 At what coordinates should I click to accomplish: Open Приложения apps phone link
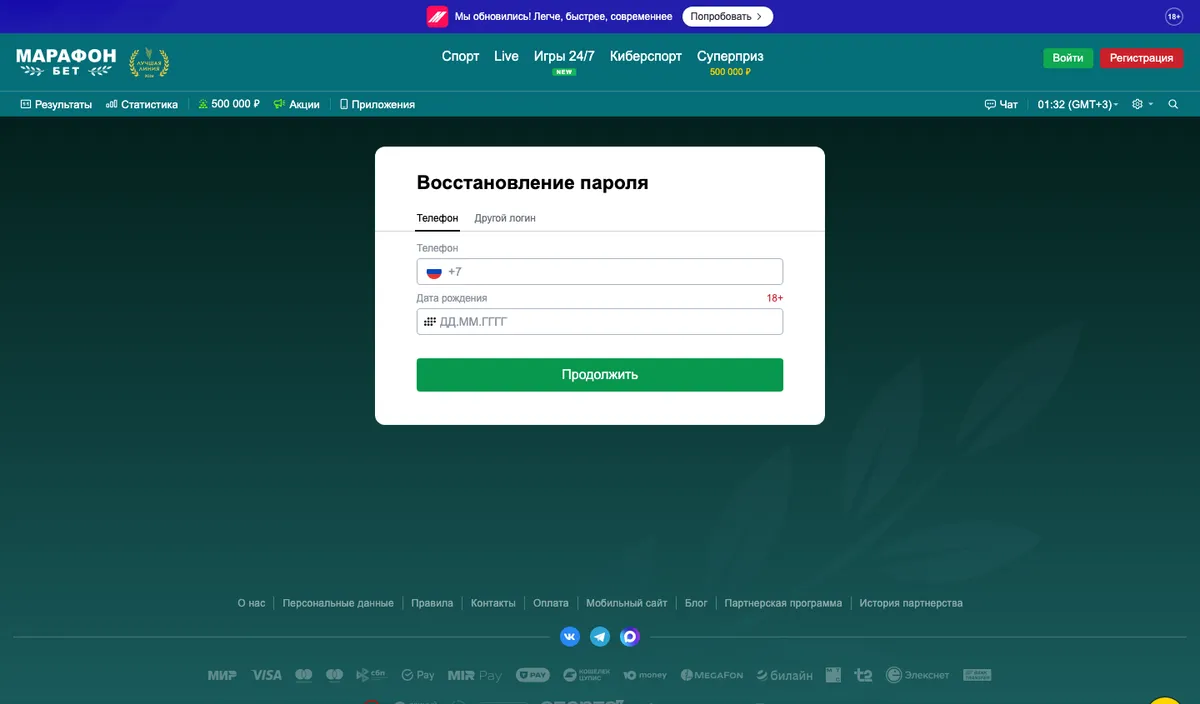pos(377,104)
